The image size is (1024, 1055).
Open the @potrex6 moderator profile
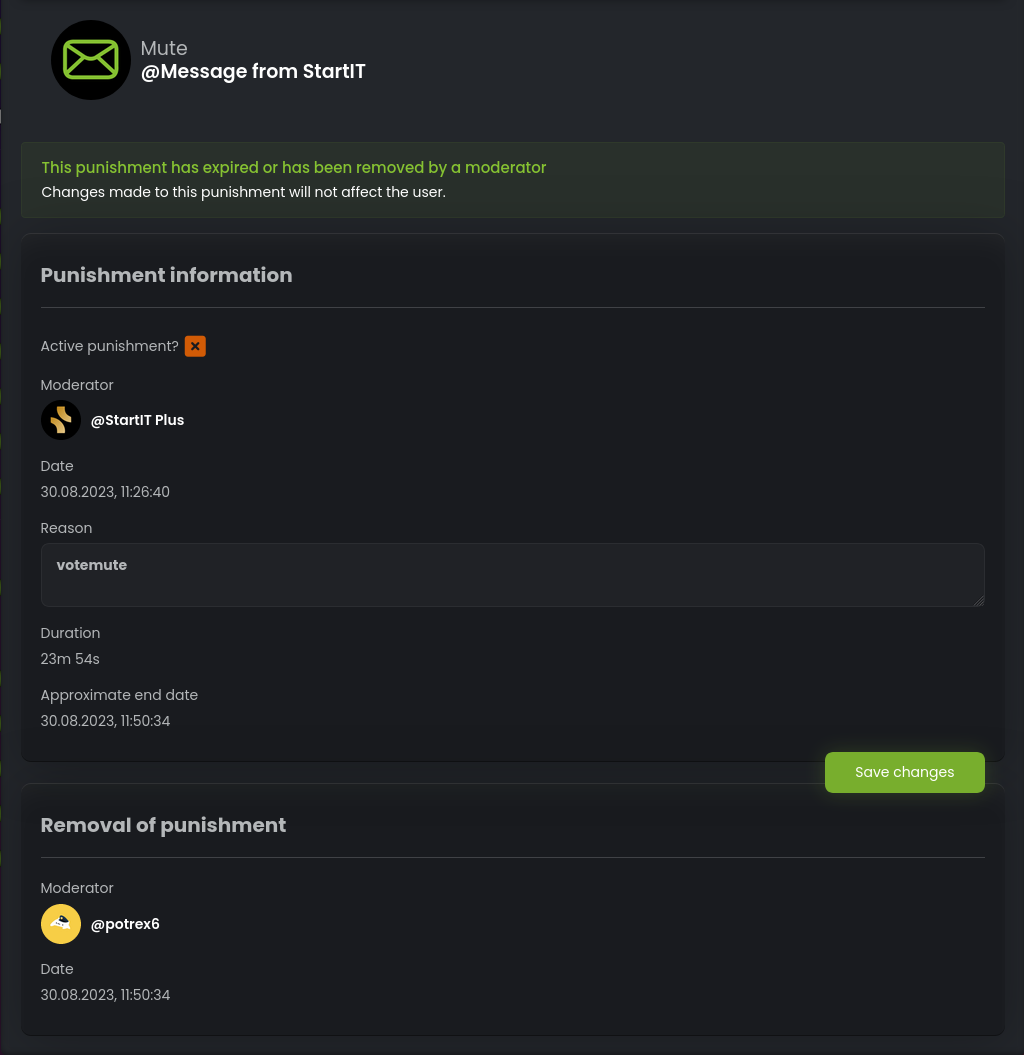pyautogui.click(x=125, y=924)
